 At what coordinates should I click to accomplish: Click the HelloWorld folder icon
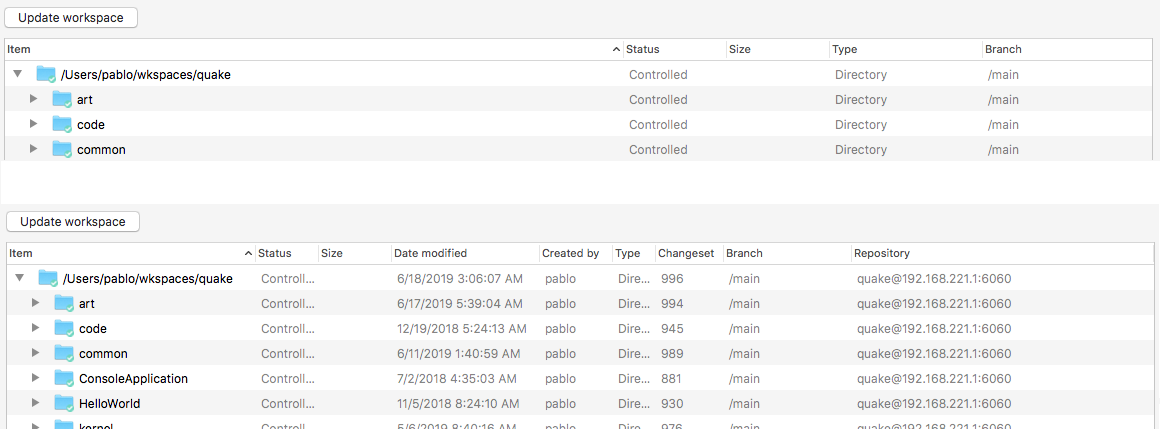click(x=64, y=403)
